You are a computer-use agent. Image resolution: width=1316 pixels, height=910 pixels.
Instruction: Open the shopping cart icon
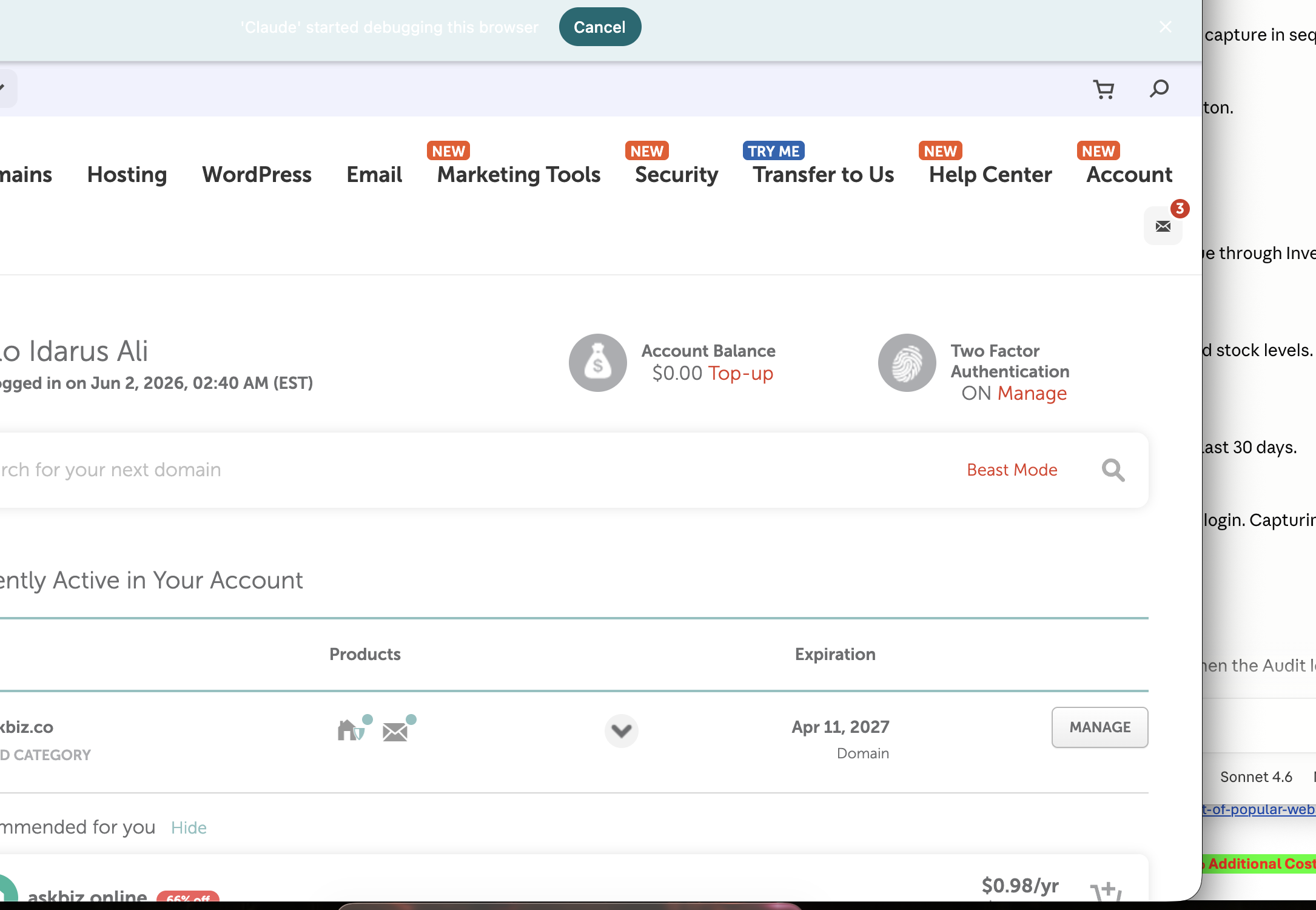coord(1104,90)
